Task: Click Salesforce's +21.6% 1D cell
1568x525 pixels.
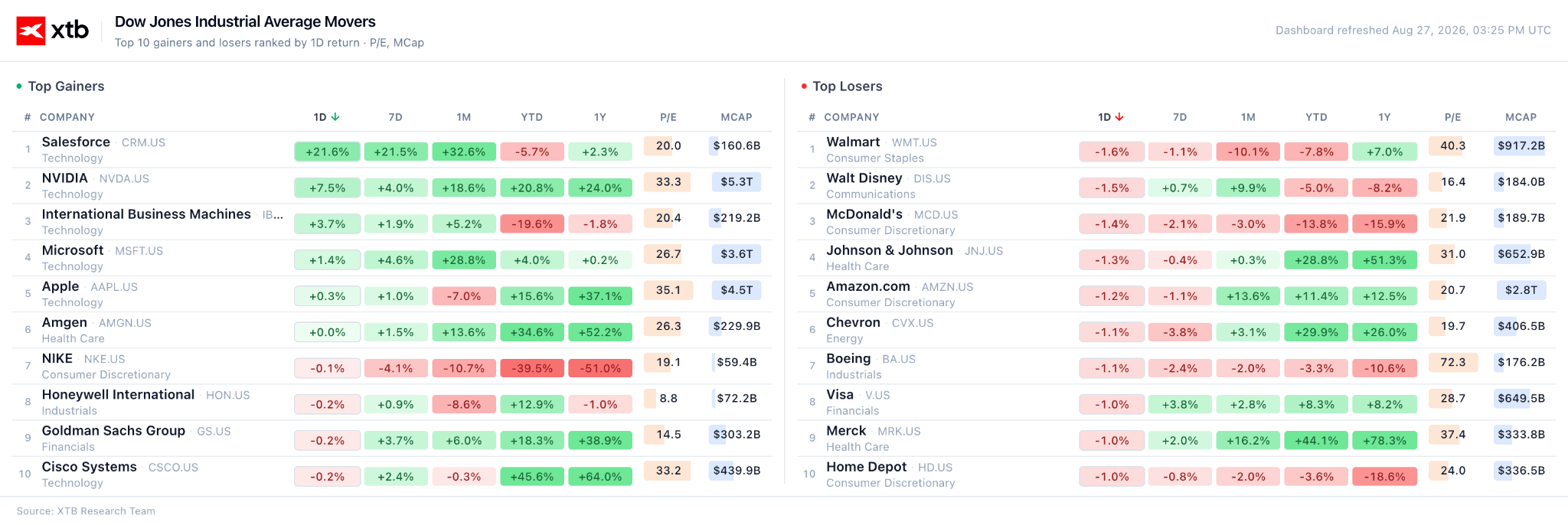Action: coord(327,152)
